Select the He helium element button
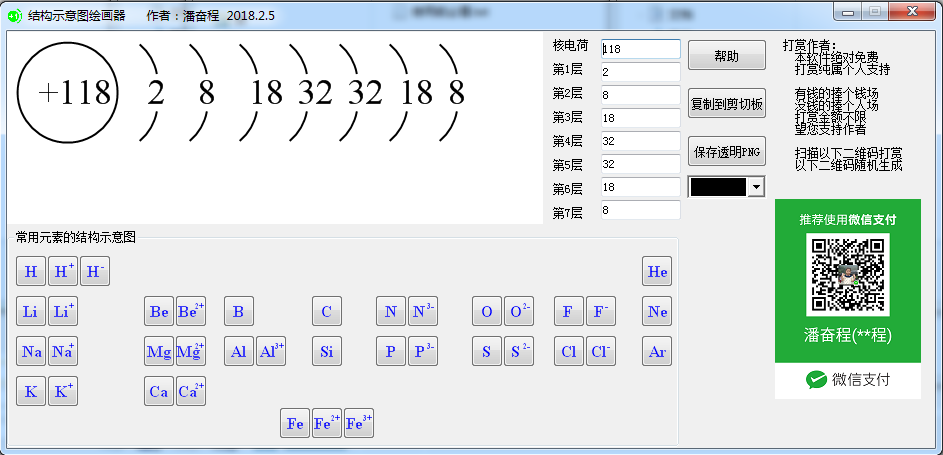This screenshot has width=943, height=455. [657, 272]
